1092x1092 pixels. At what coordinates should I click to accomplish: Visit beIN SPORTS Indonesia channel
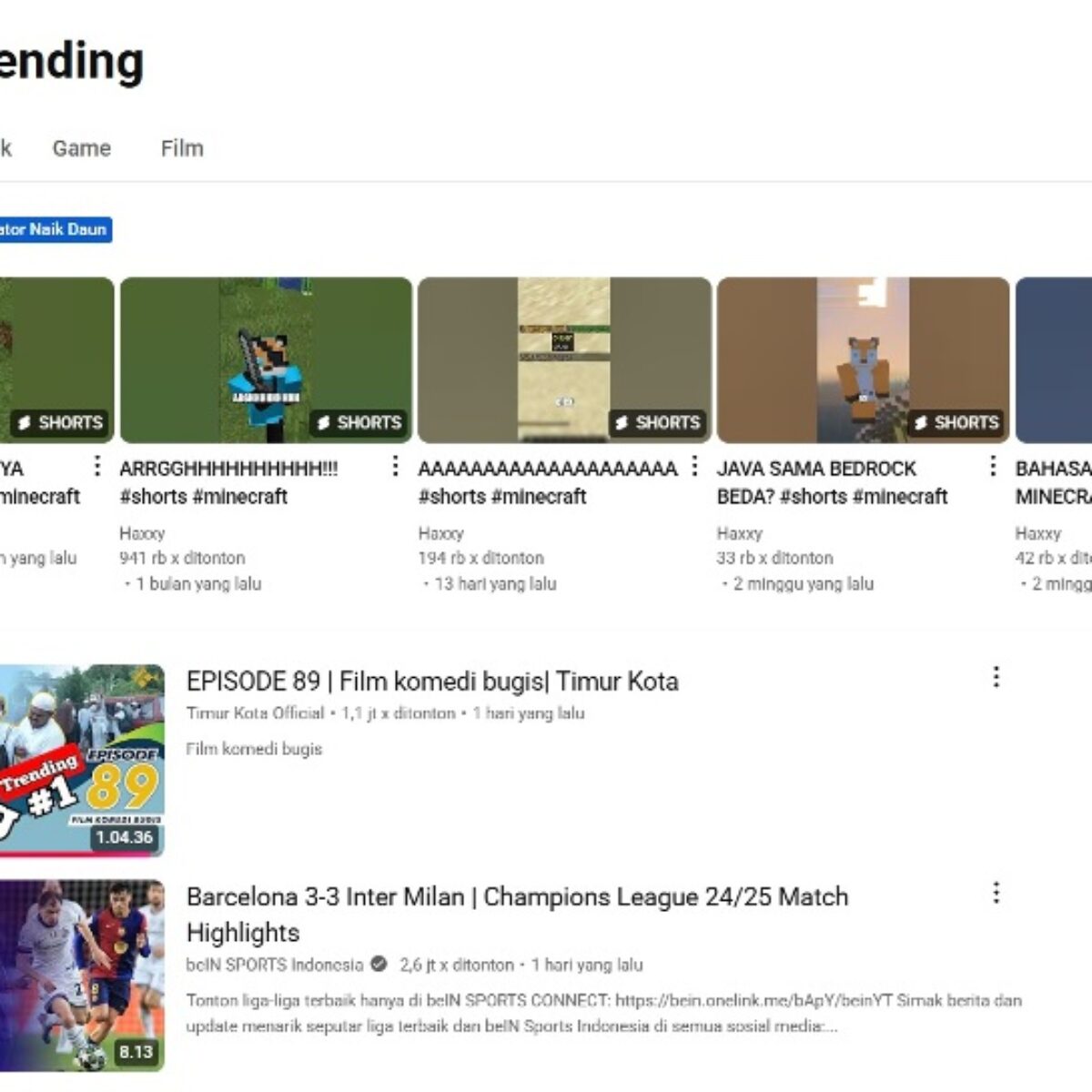point(274,965)
